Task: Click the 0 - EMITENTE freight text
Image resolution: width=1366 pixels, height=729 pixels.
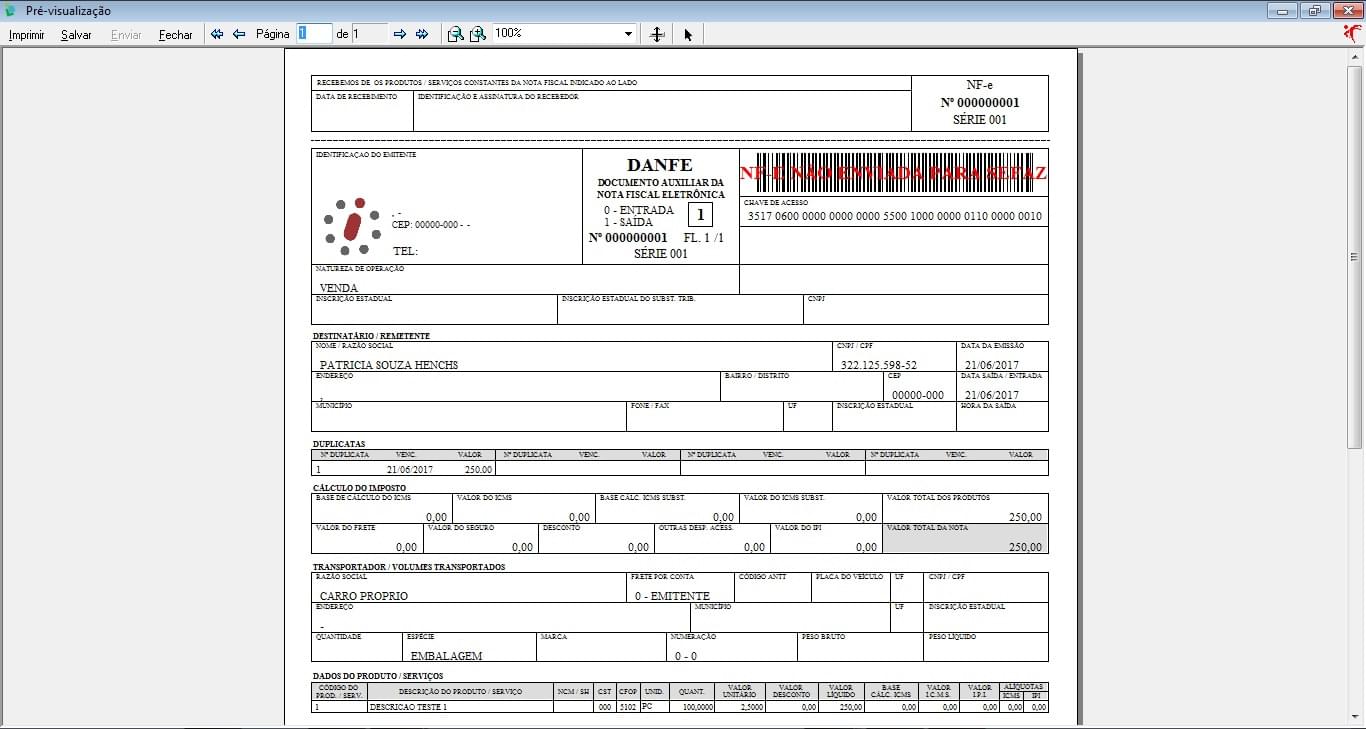Action: pos(672,596)
